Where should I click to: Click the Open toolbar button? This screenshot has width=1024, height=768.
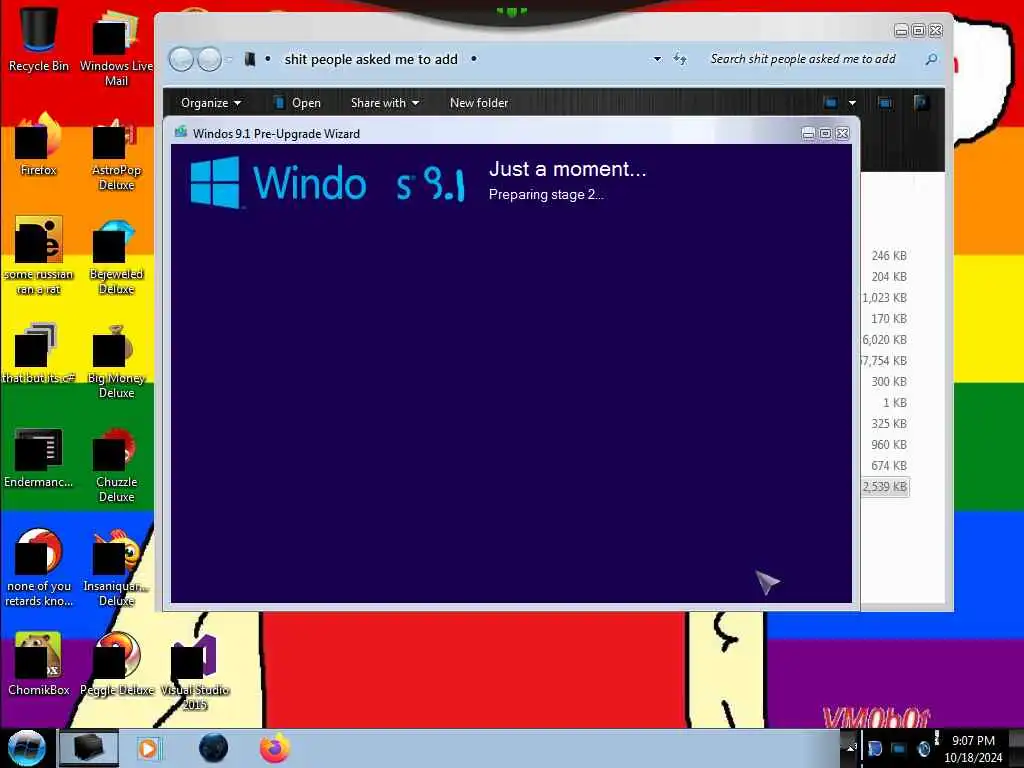click(x=298, y=103)
